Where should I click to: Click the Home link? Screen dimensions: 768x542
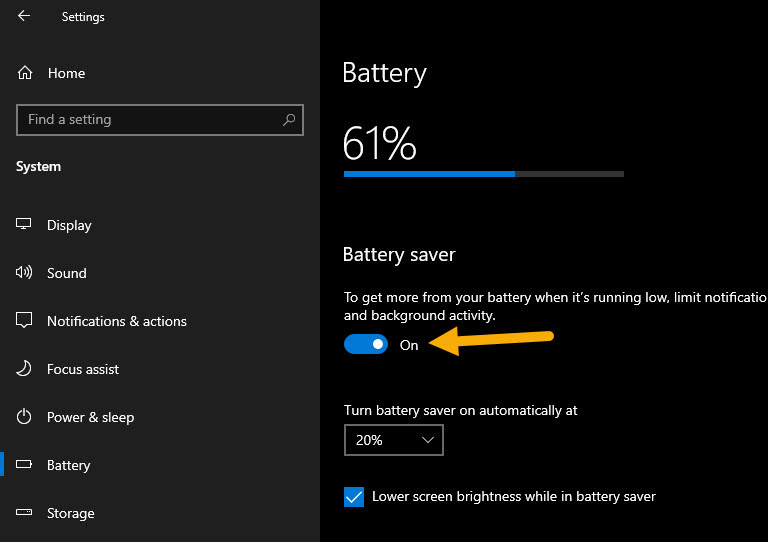[66, 73]
